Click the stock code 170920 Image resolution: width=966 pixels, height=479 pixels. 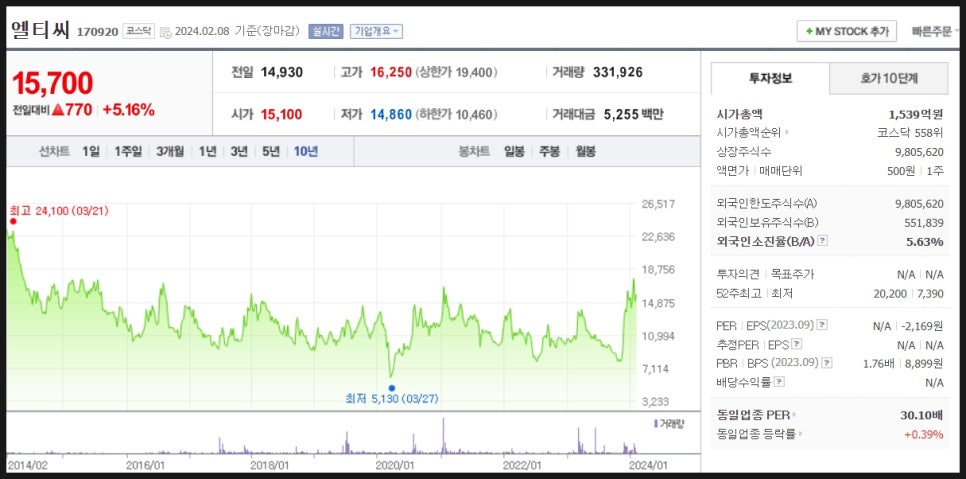pyautogui.click(x=97, y=31)
